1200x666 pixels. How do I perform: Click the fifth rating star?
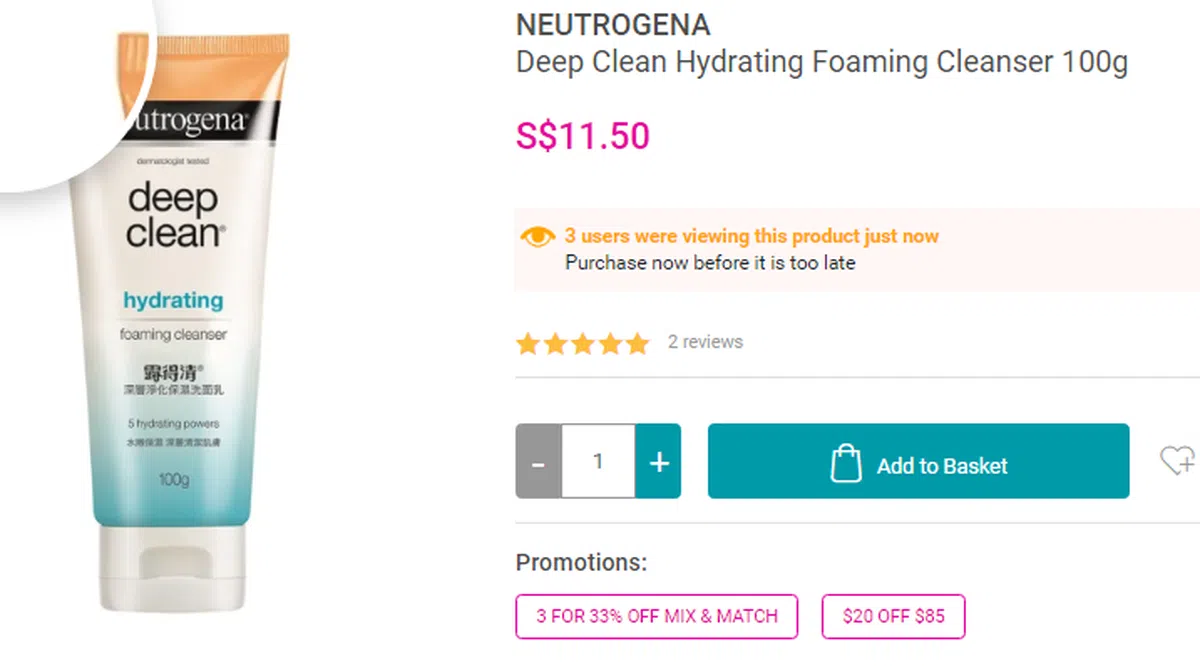tap(636, 345)
